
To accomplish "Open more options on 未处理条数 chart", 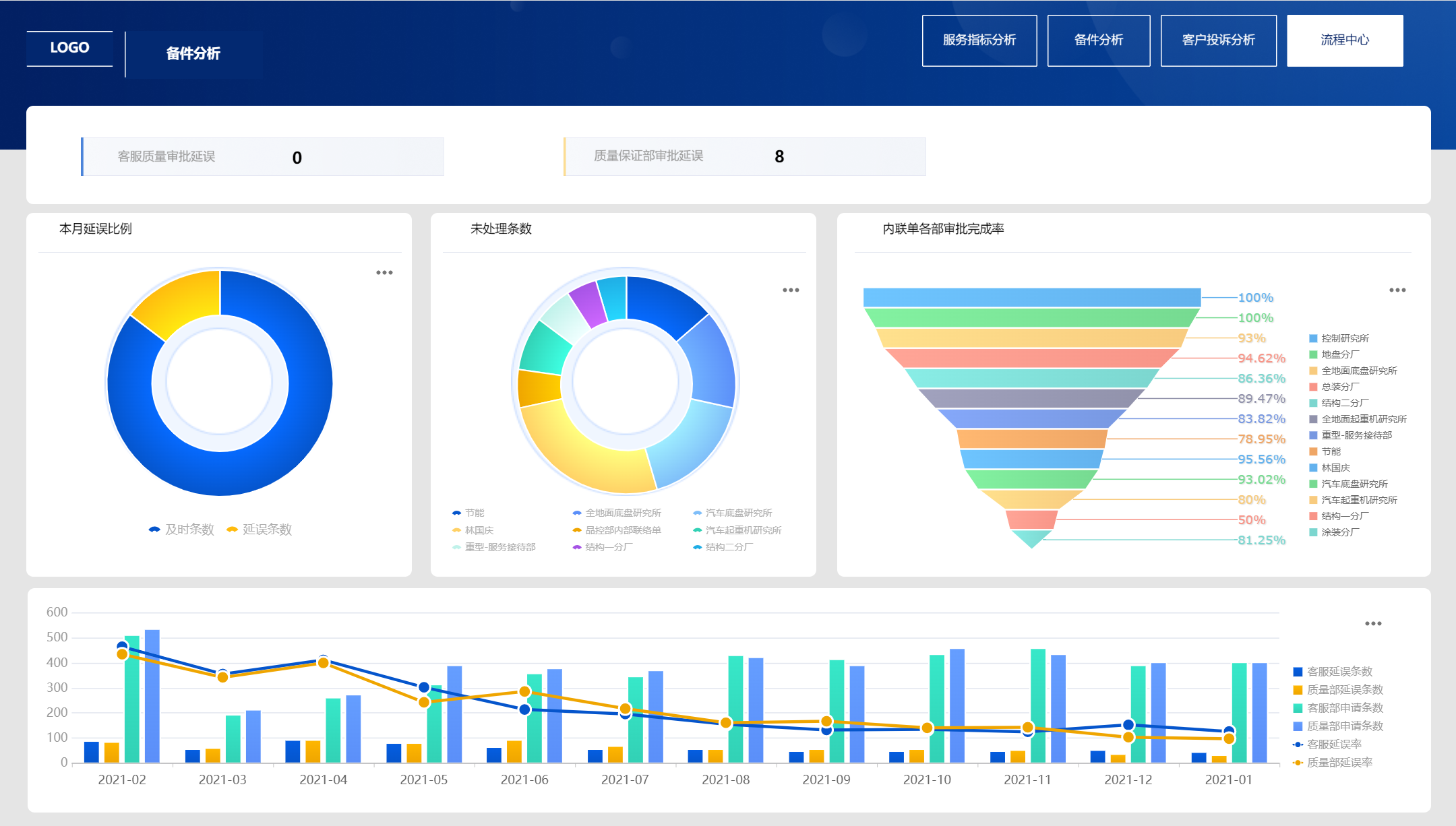I will (791, 290).
